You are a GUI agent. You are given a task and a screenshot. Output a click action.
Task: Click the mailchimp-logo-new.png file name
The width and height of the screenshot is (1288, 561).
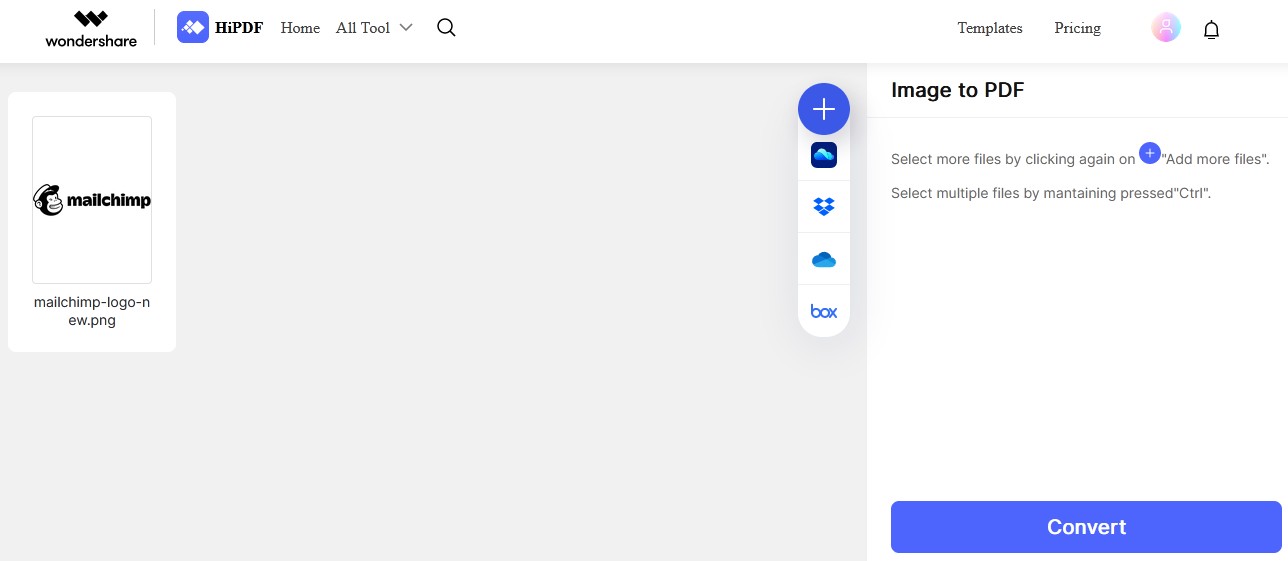tap(92, 311)
